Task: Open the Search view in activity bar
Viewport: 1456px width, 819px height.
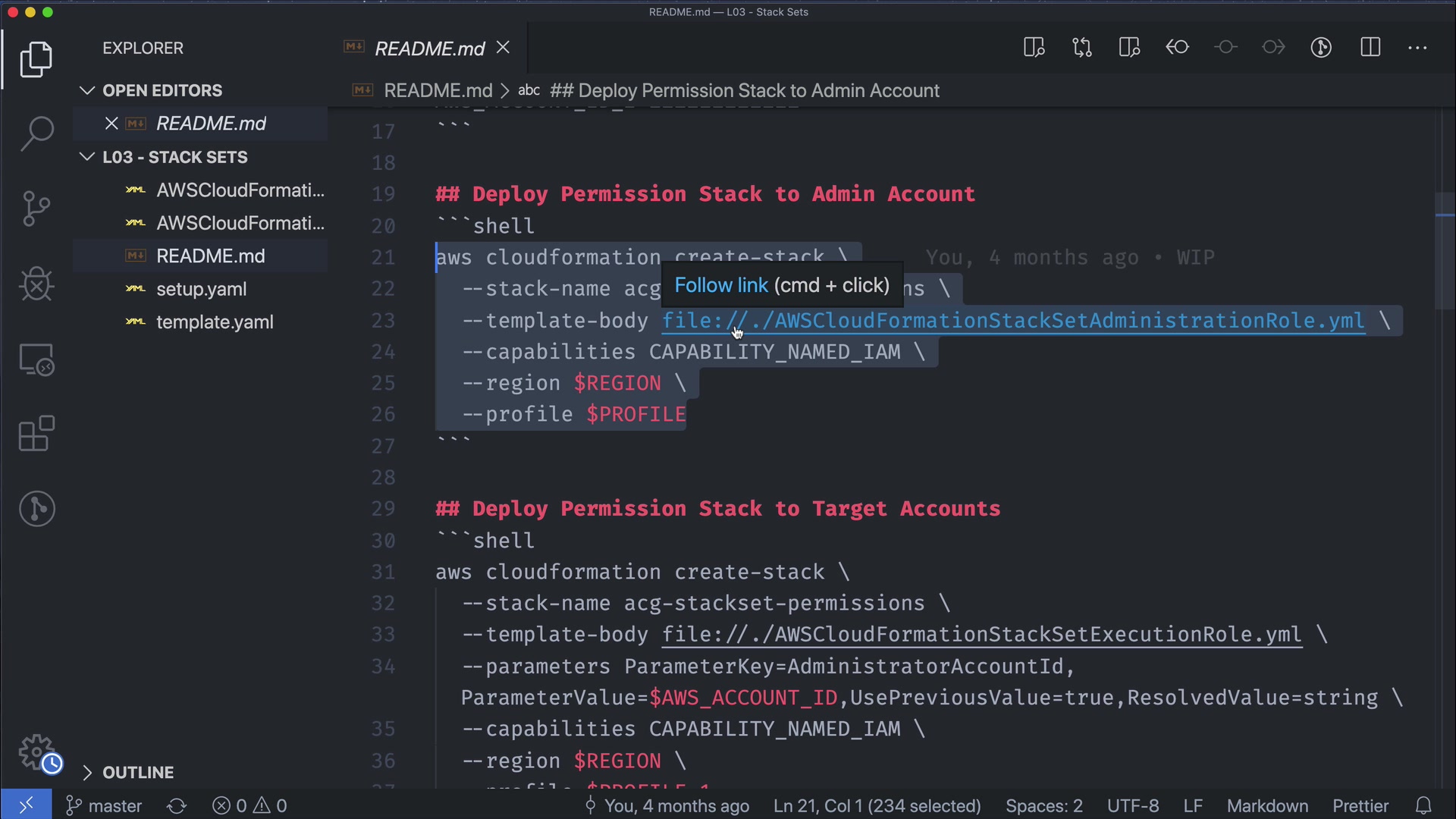Action: click(x=36, y=133)
